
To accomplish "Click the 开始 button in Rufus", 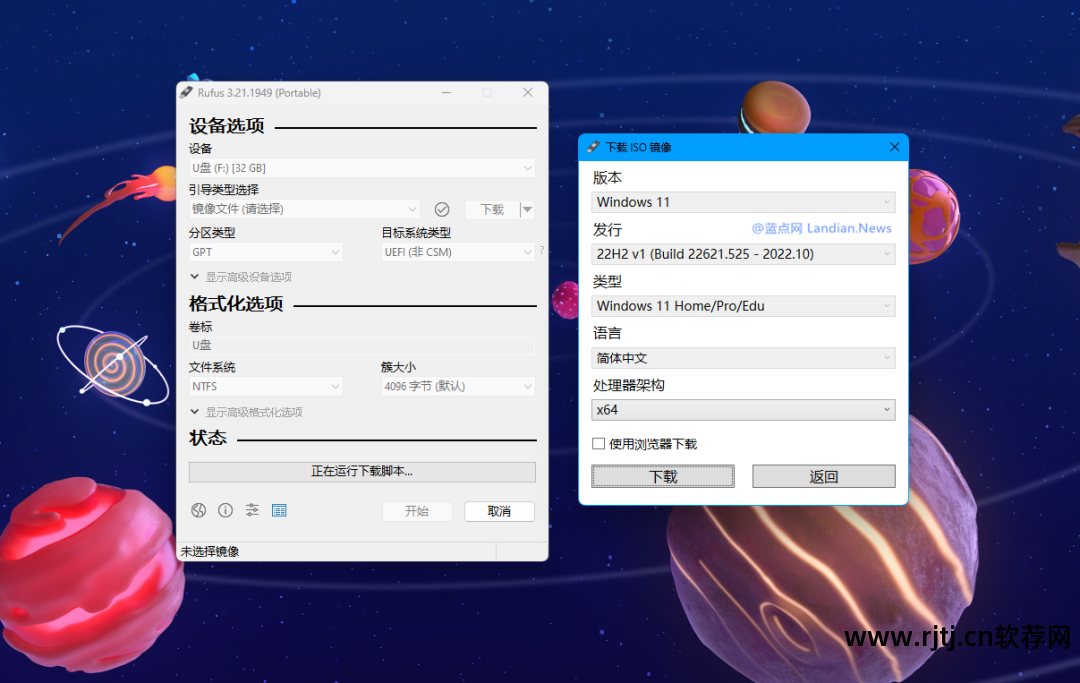I will (417, 511).
